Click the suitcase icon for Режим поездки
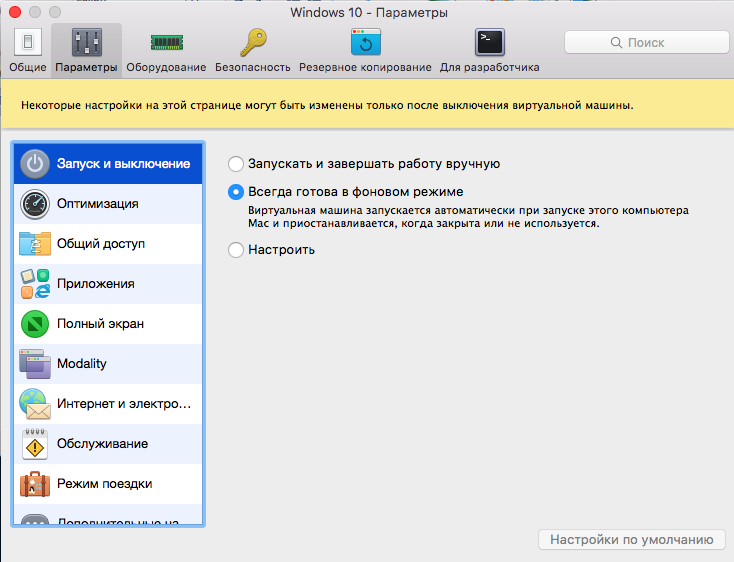 click(35, 484)
